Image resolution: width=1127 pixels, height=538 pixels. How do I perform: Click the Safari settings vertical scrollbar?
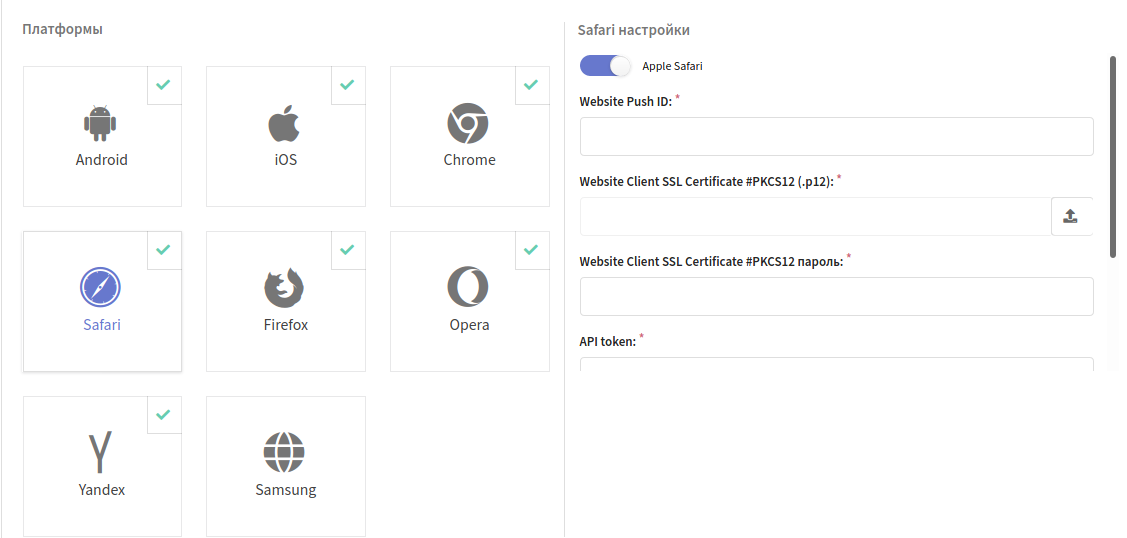pyautogui.click(x=1113, y=157)
